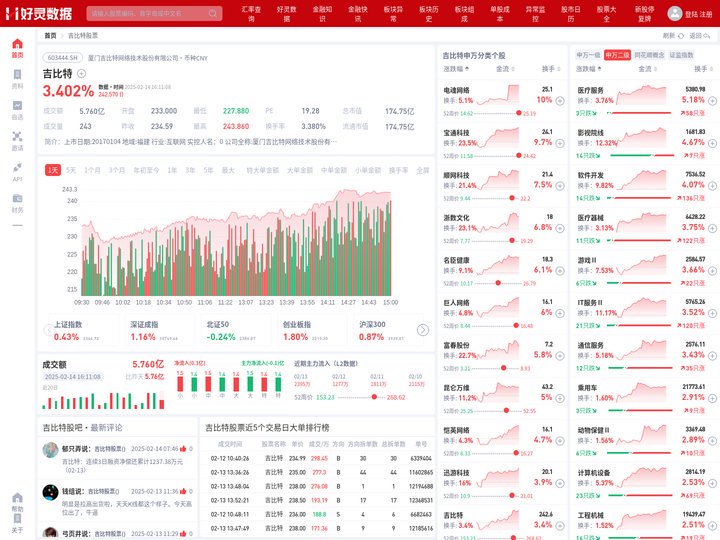Click the next arrow in the index carousel
Viewport: 720px width, 540px height.
423,330
